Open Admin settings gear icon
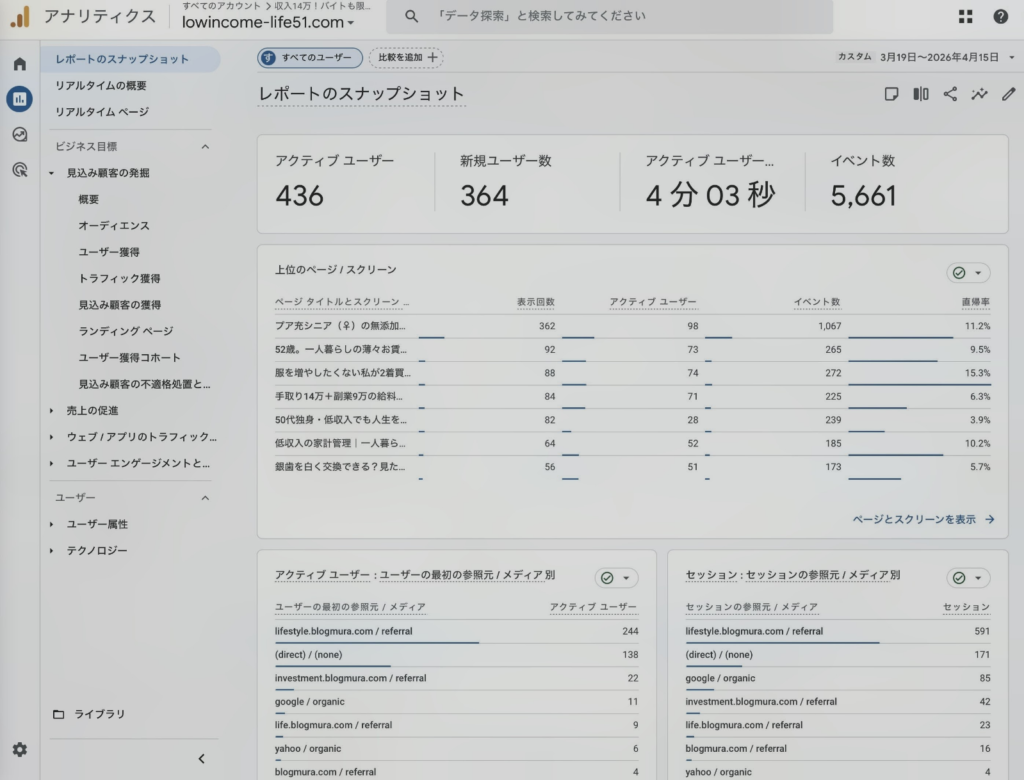 [19, 749]
